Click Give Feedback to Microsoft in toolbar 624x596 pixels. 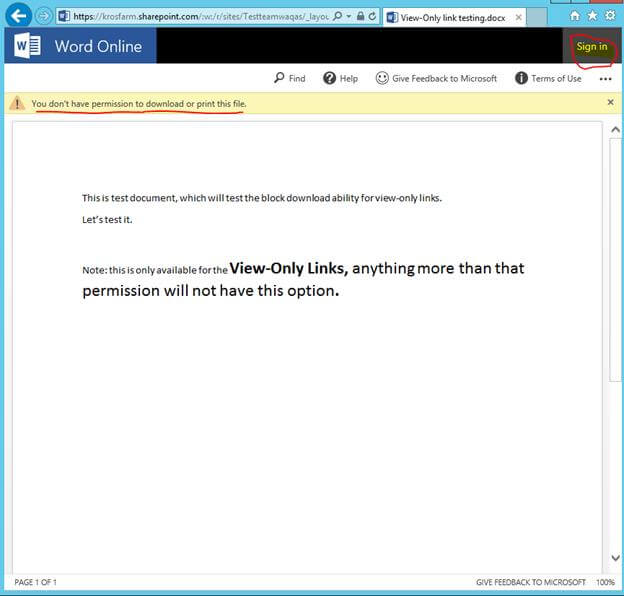click(x=444, y=78)
